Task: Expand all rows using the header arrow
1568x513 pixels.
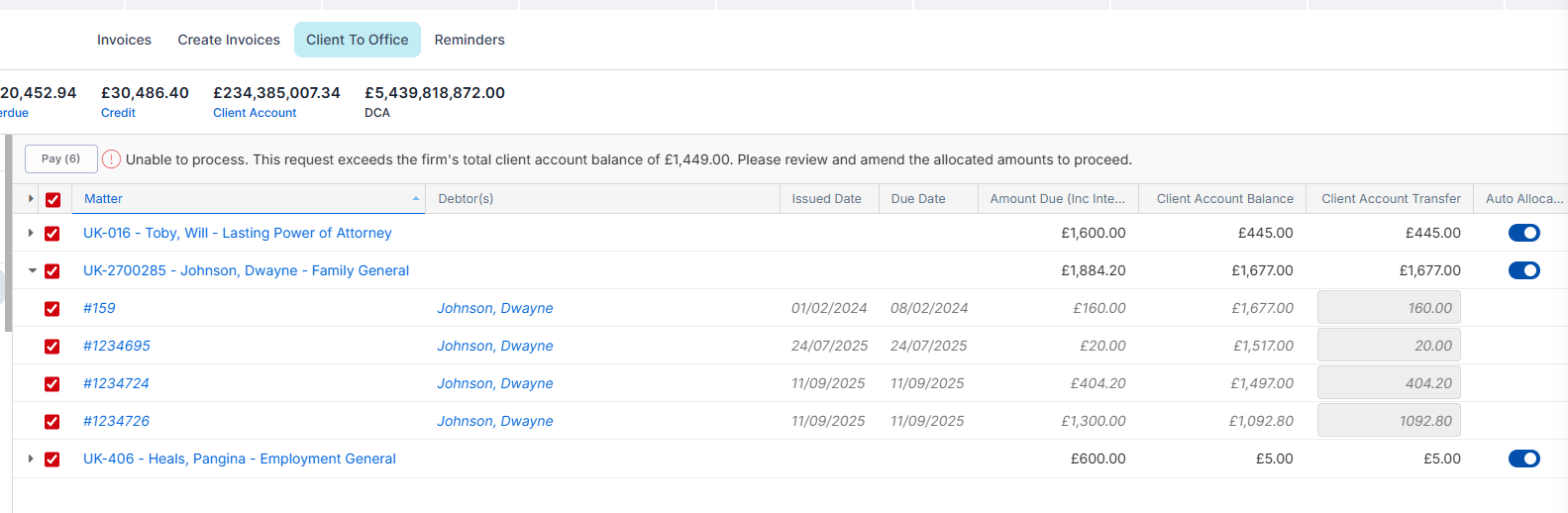Action: [x=31, y=199]
